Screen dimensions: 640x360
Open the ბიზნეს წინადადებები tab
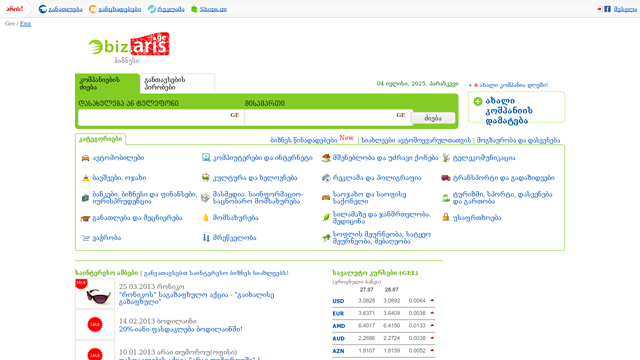click(x=304, y=140)
